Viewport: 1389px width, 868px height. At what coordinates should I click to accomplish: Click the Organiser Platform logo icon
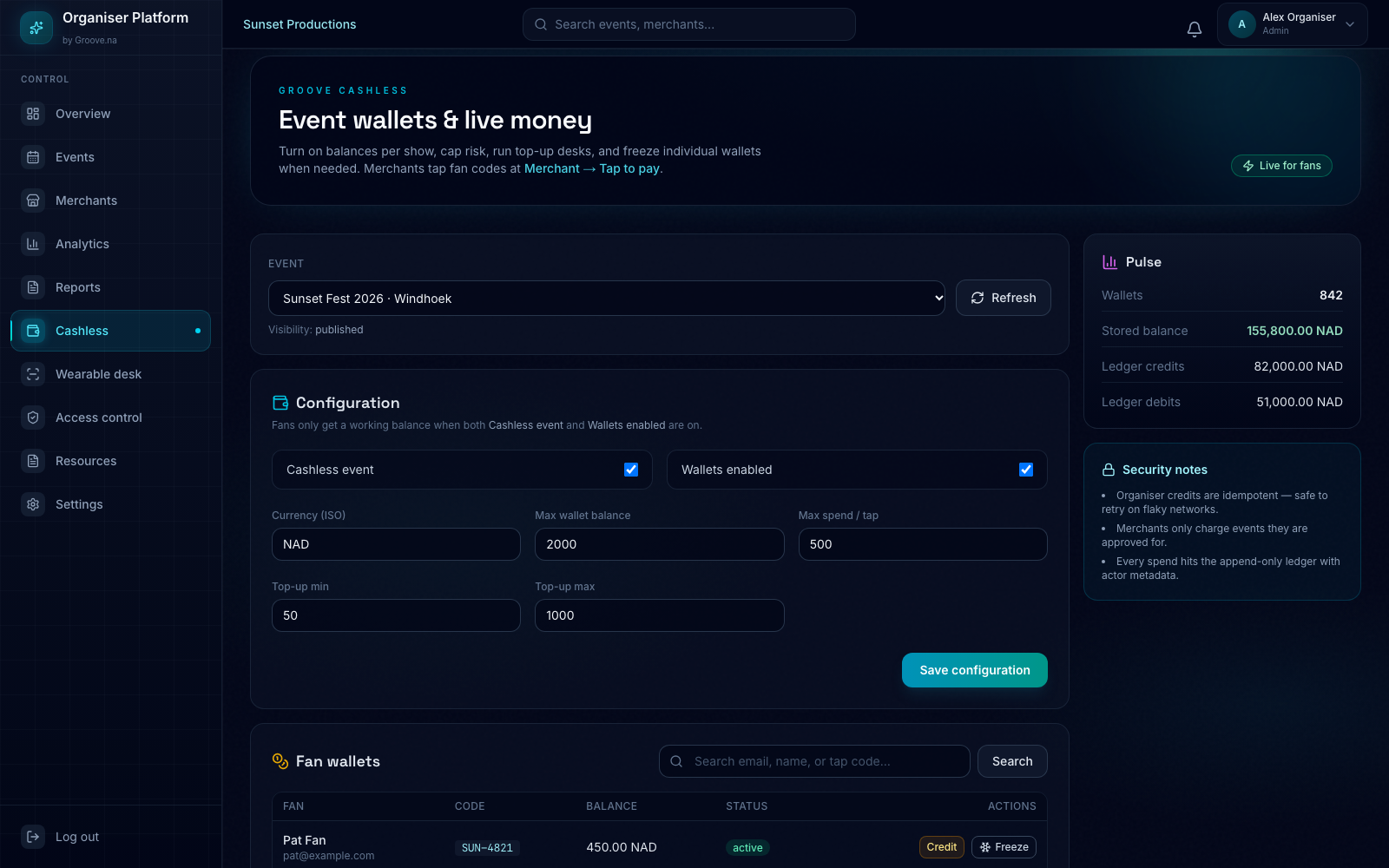coord(36,28)
